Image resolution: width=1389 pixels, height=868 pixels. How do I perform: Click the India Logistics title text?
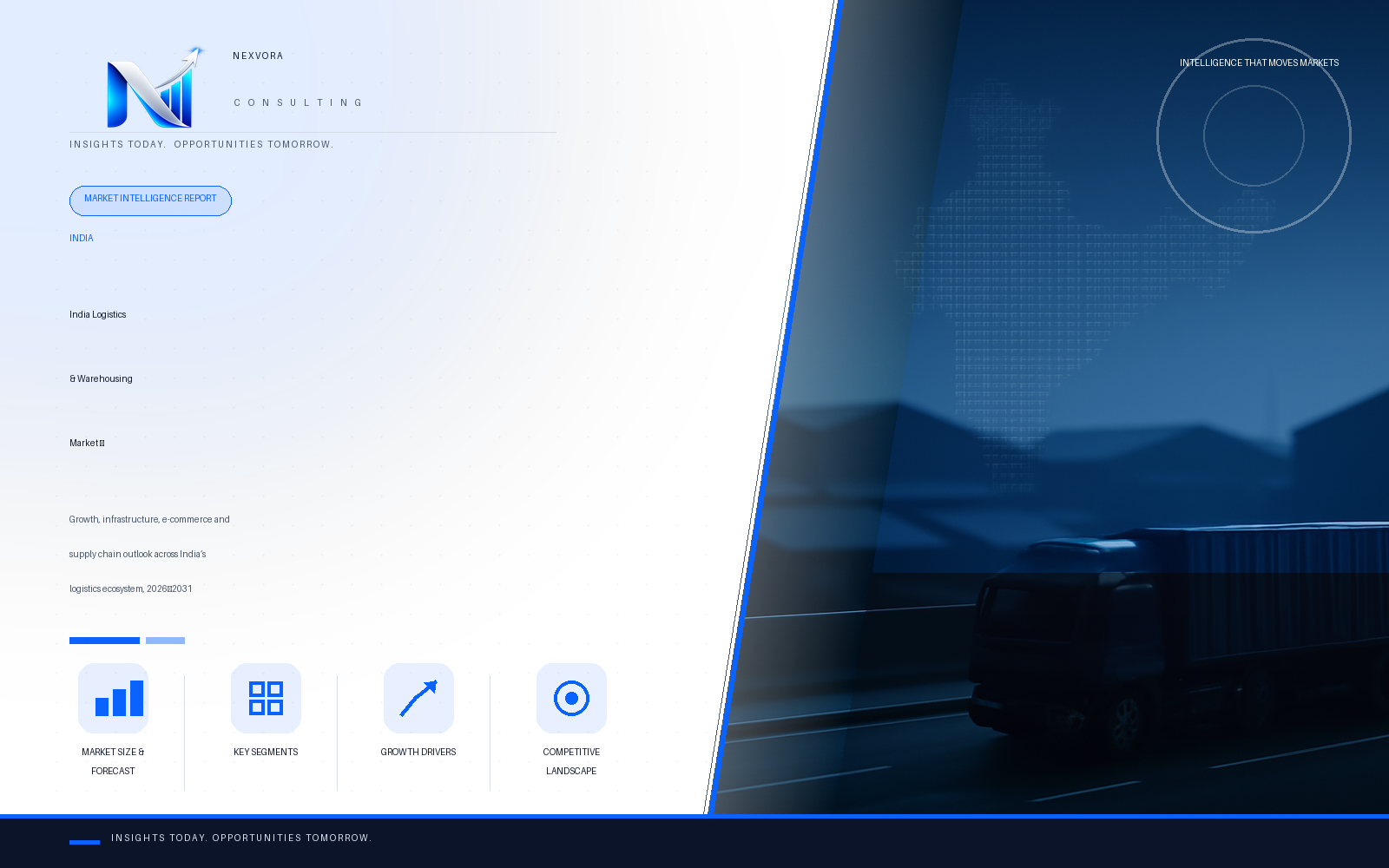coord(98,314)
